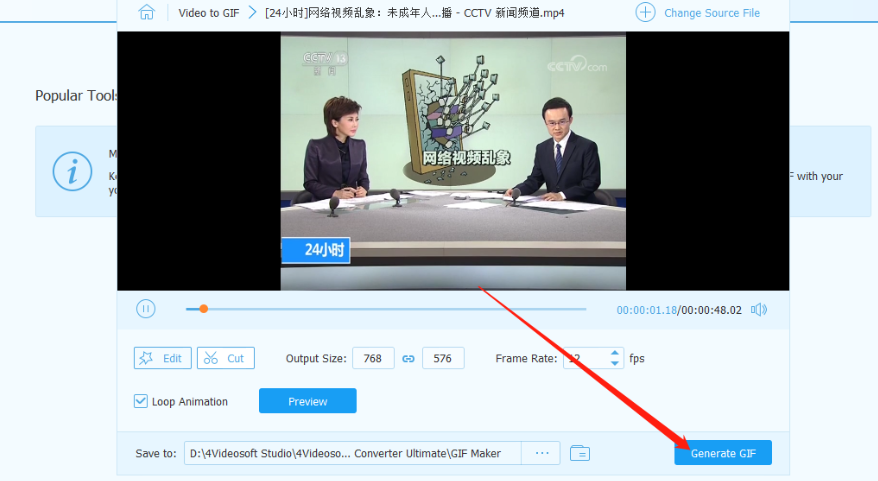Click the 00:00:01.18 current time text
The image size is (878, 481).
(x=647, y=310)
